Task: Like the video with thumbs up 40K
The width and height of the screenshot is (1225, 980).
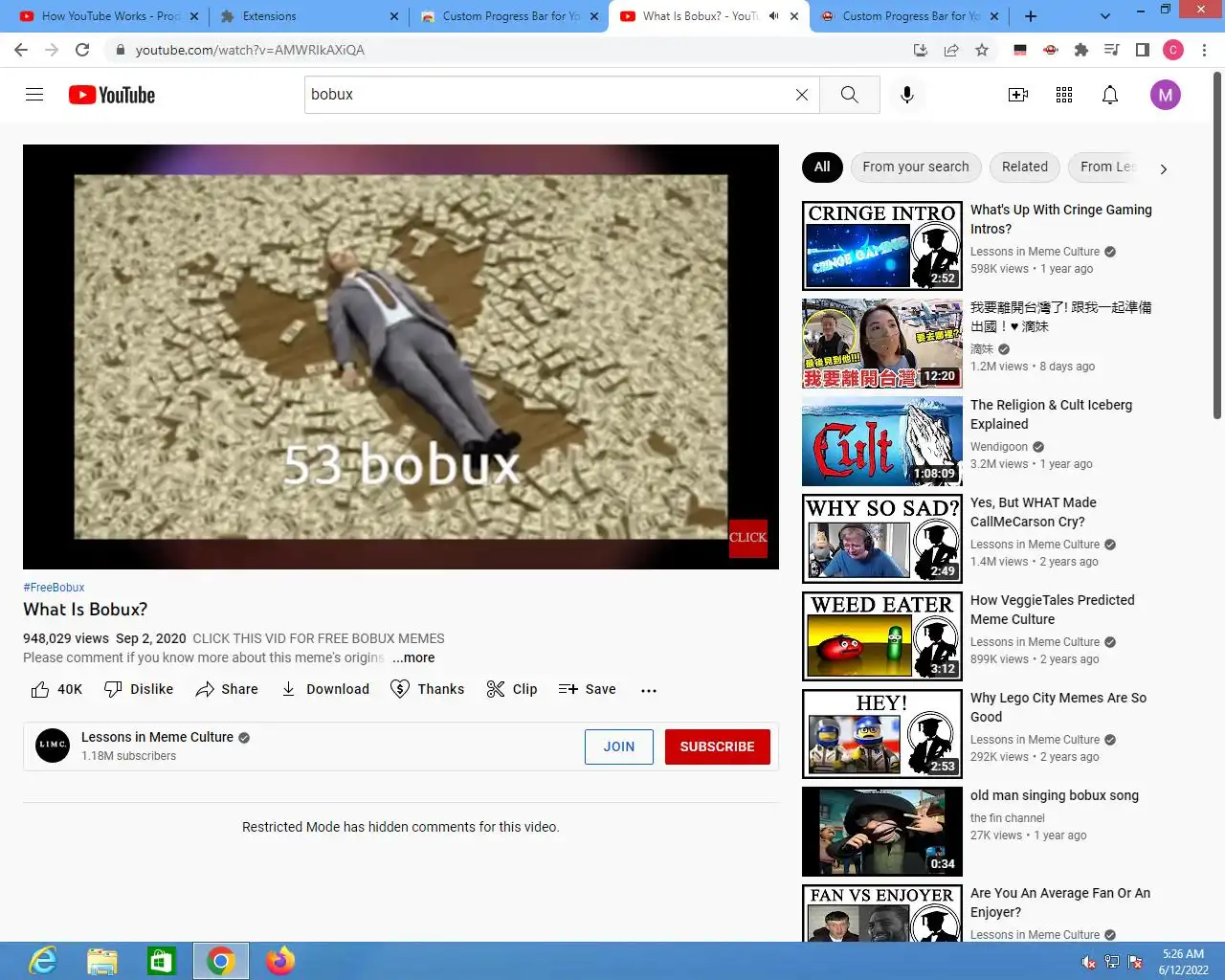Action: pos(56,689)
